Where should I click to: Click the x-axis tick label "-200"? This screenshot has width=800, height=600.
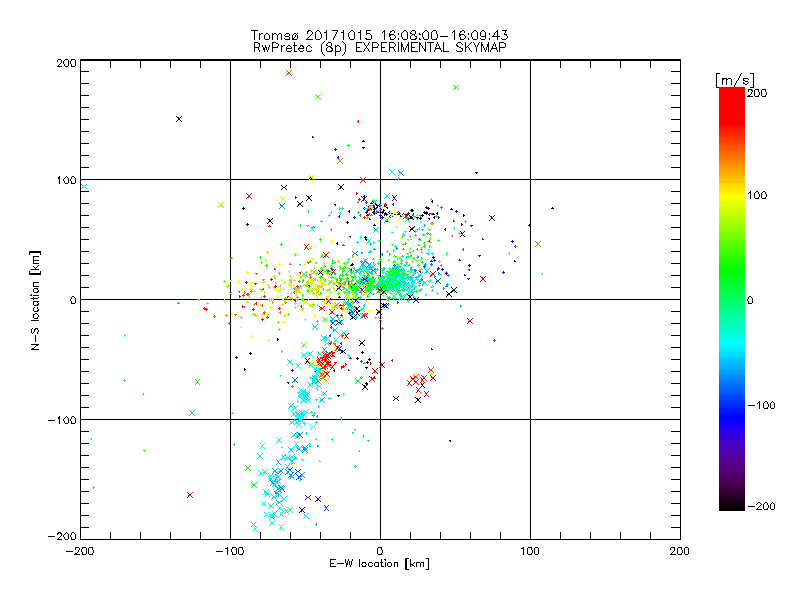[80, 551]
